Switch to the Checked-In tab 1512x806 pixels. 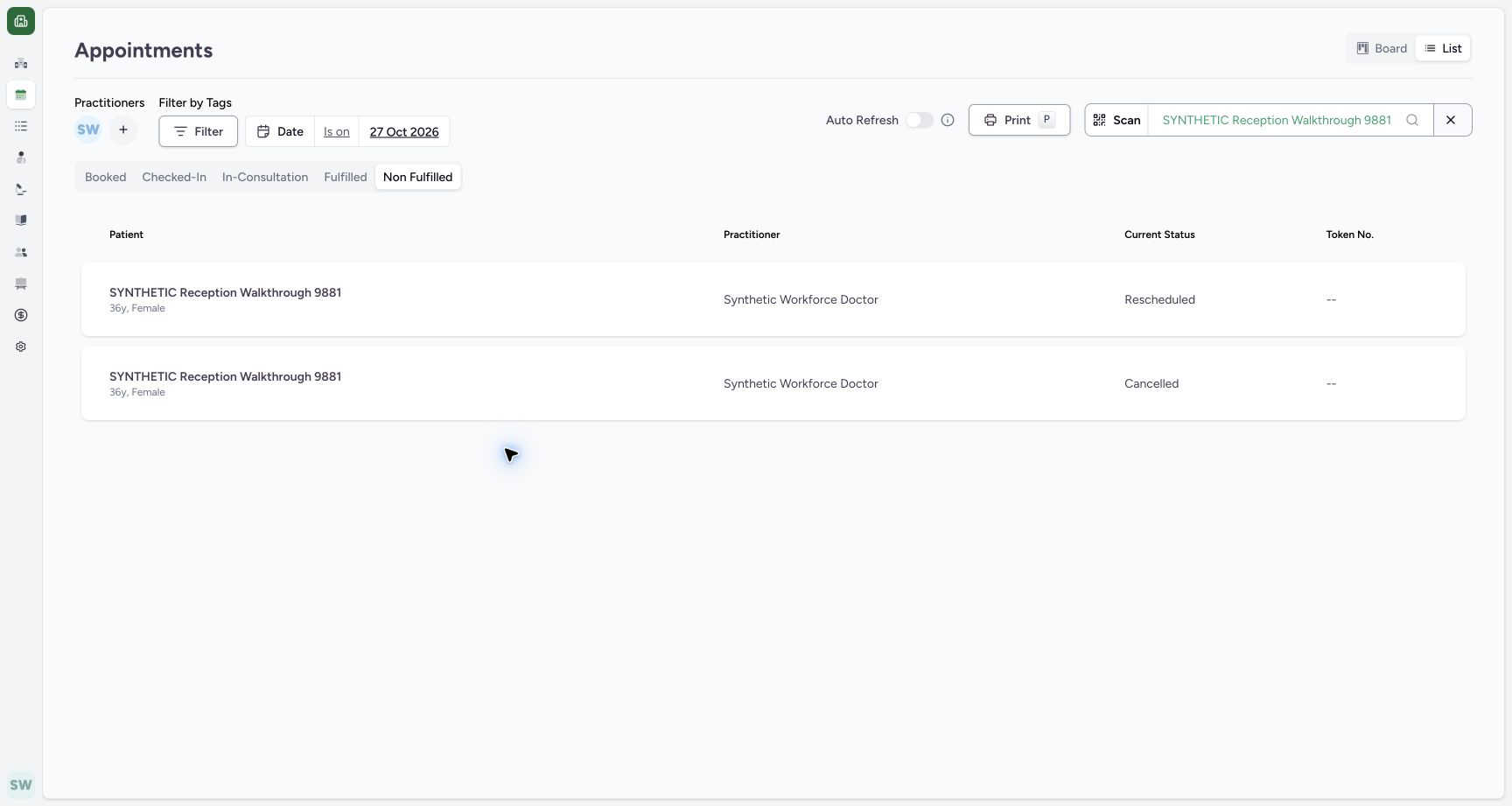point(174,177)
